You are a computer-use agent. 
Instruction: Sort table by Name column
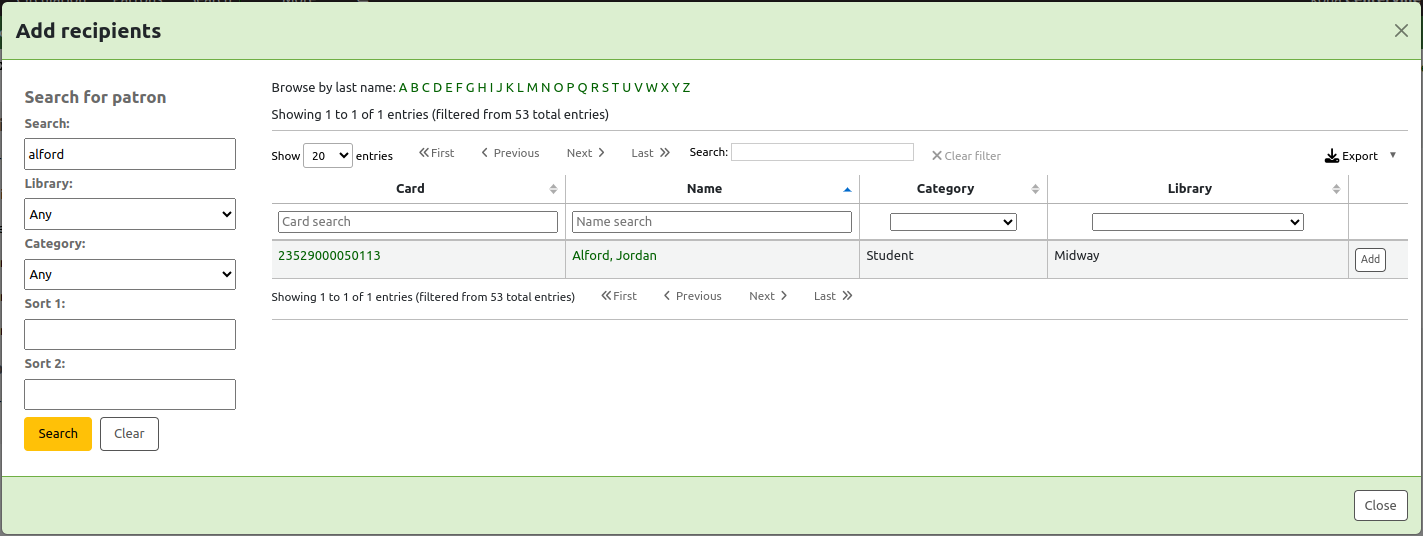click(704, 189)
